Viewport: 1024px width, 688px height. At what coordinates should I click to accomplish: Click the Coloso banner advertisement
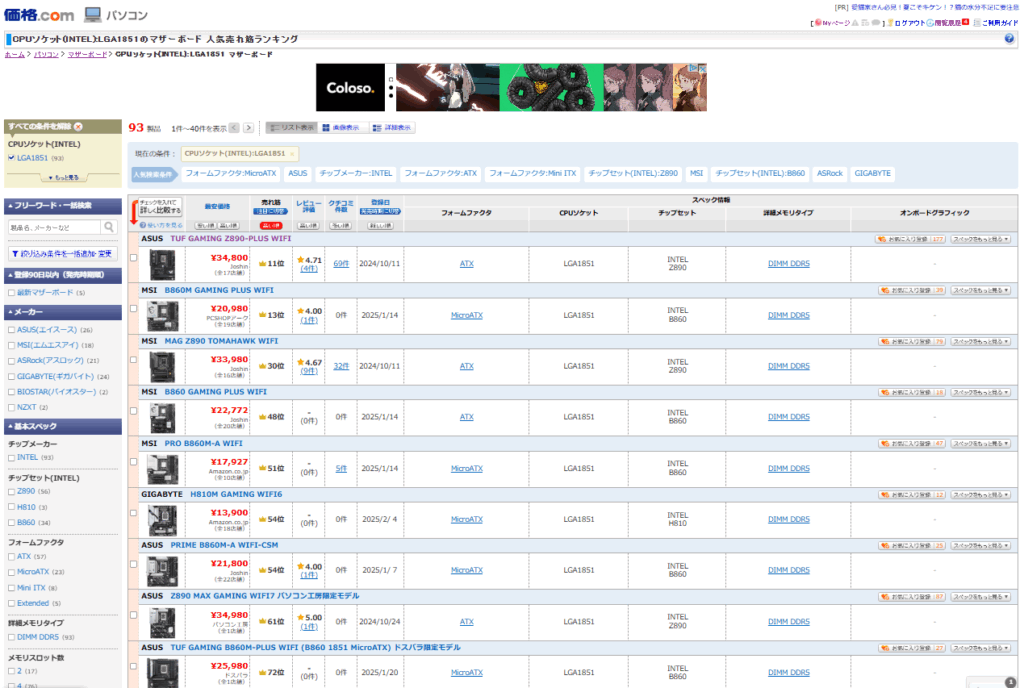click(x=511, y=87)
